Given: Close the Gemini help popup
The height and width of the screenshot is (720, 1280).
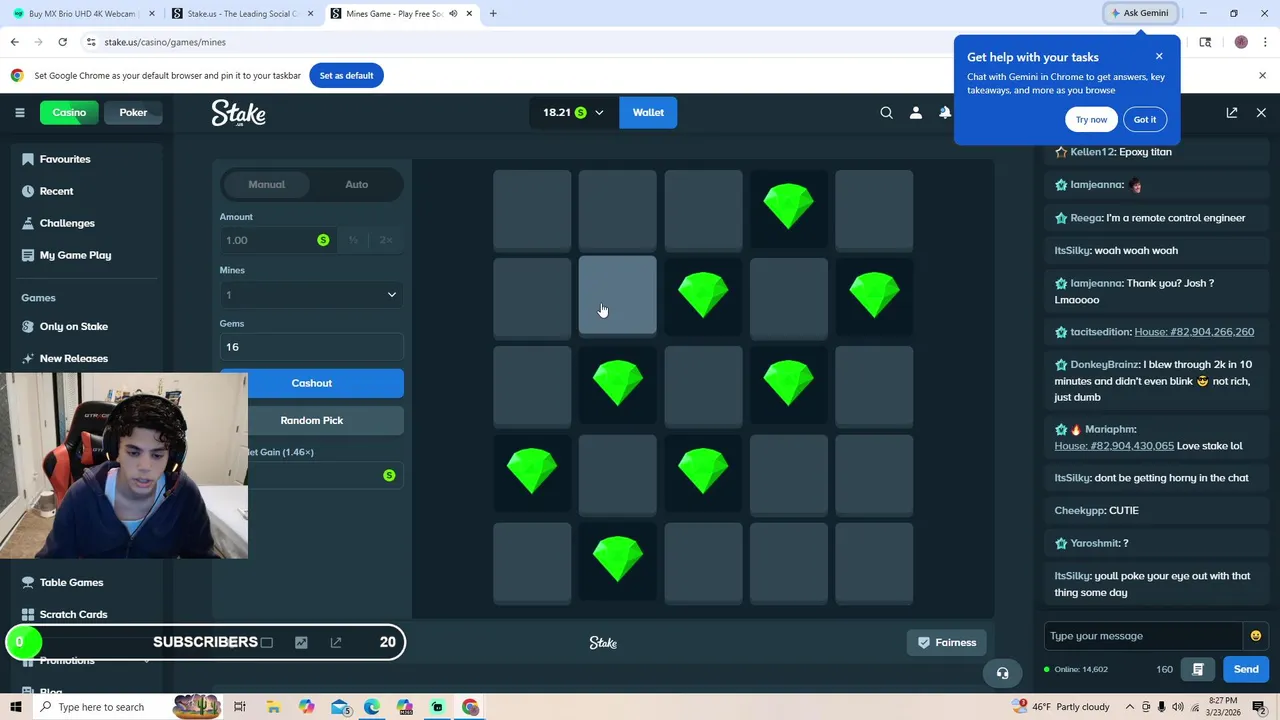Looking at the screenshot, I should 1159,56.
